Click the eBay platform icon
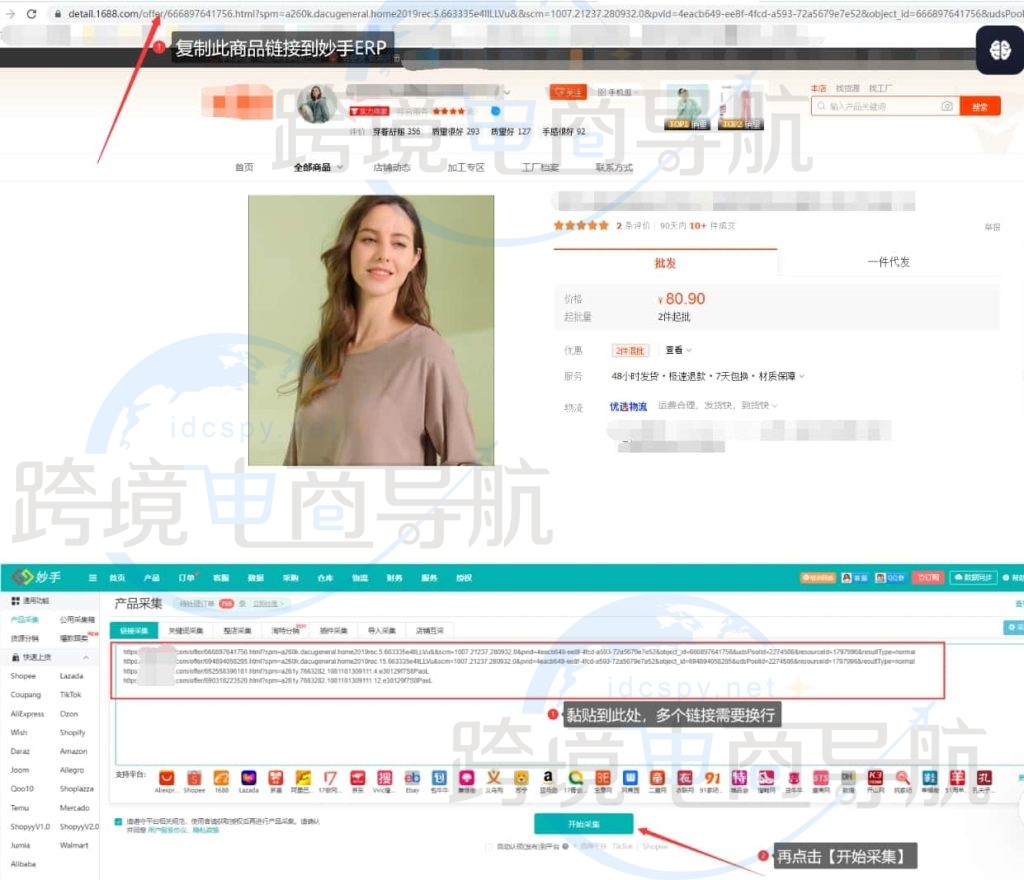 click(x=412, y=777)
